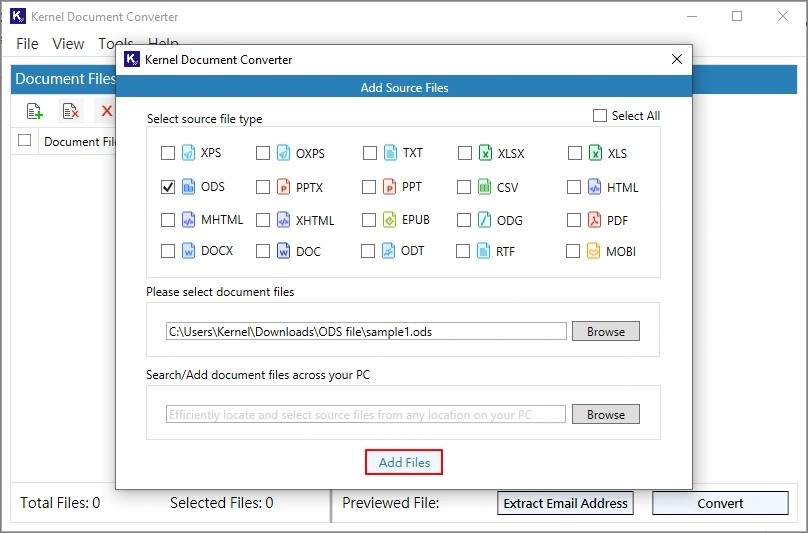Check the XPS checkbox
808x533 pixels.
tap(168, 153)
